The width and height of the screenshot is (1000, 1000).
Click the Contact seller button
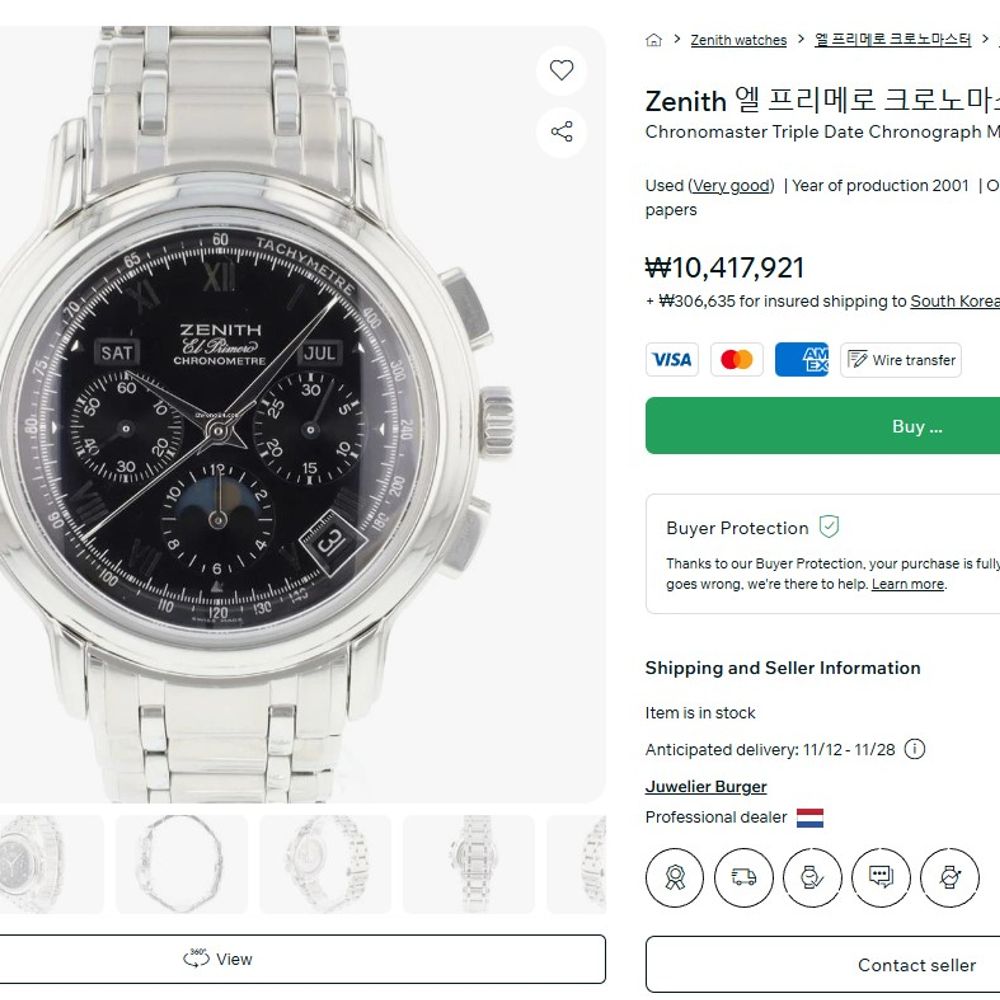pos(915,965)
